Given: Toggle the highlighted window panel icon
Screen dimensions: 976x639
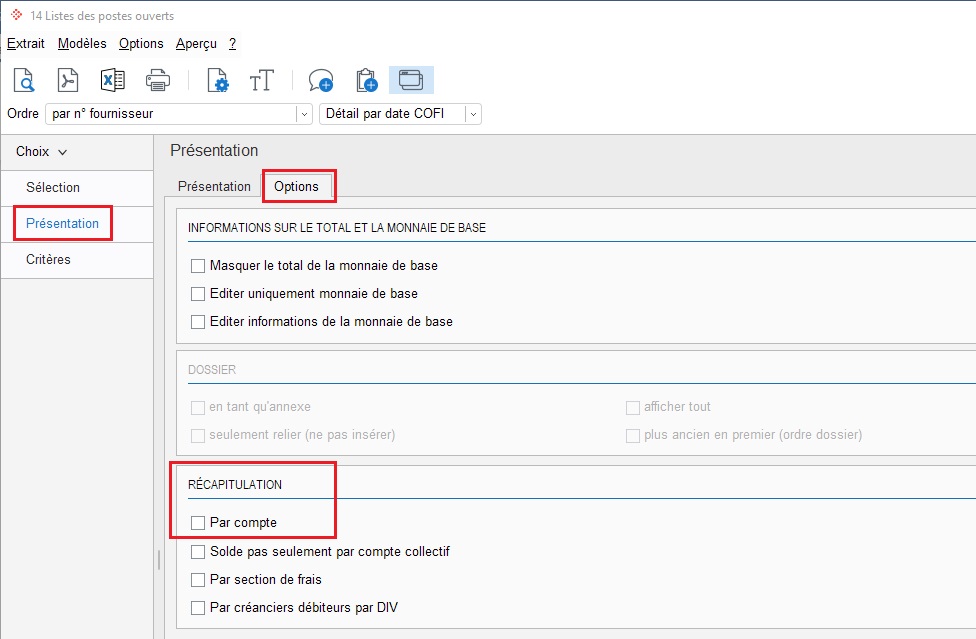Looking at the screenshot, I should 411,80.
